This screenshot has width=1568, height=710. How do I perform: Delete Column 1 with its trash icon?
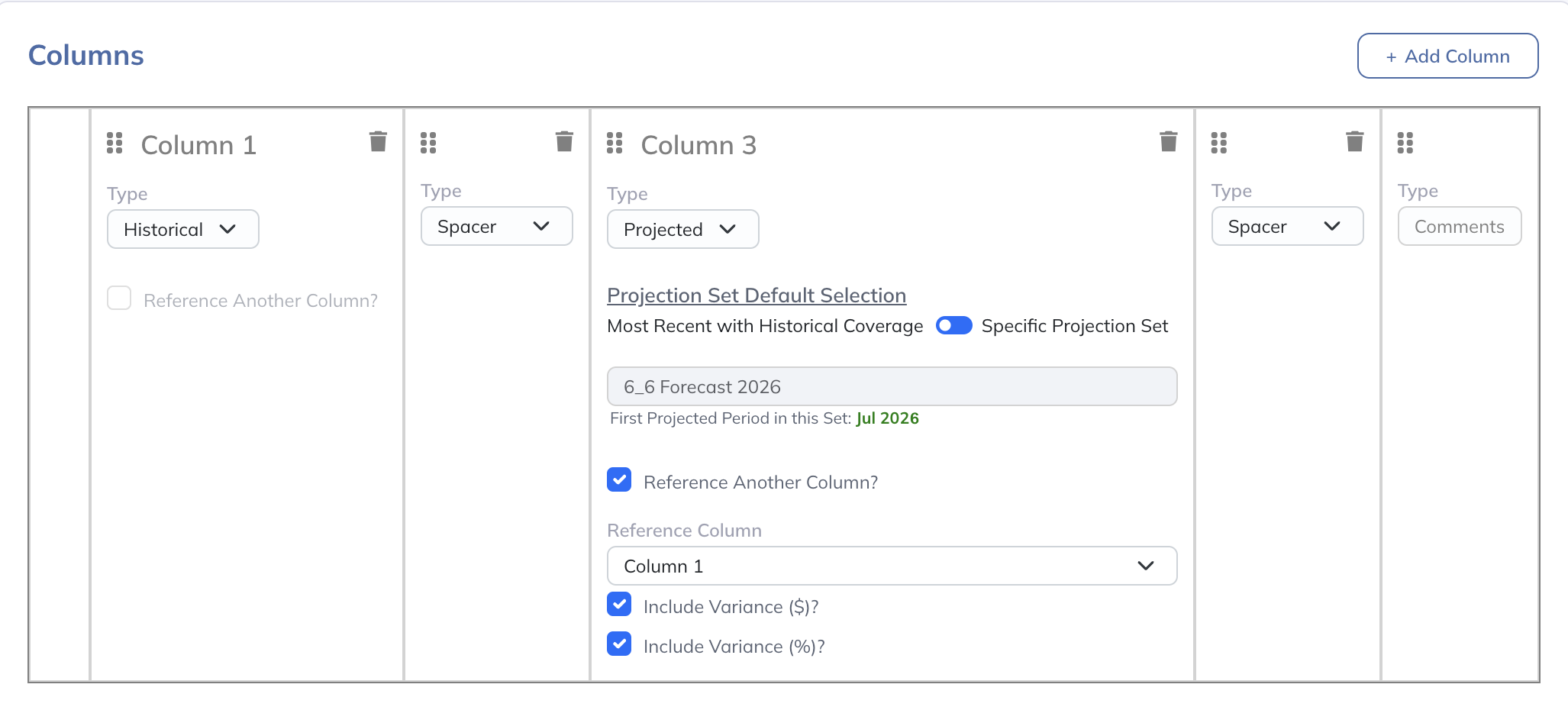pyautogui.click(x=378, y=141)
